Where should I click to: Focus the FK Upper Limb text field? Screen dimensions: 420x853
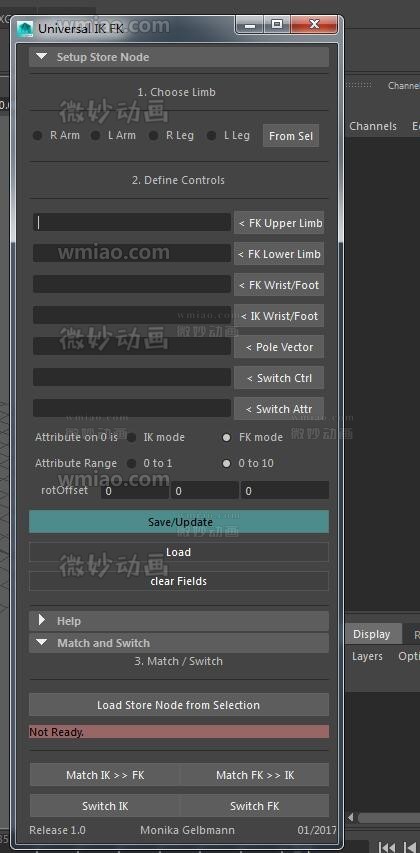pos(132,222)
